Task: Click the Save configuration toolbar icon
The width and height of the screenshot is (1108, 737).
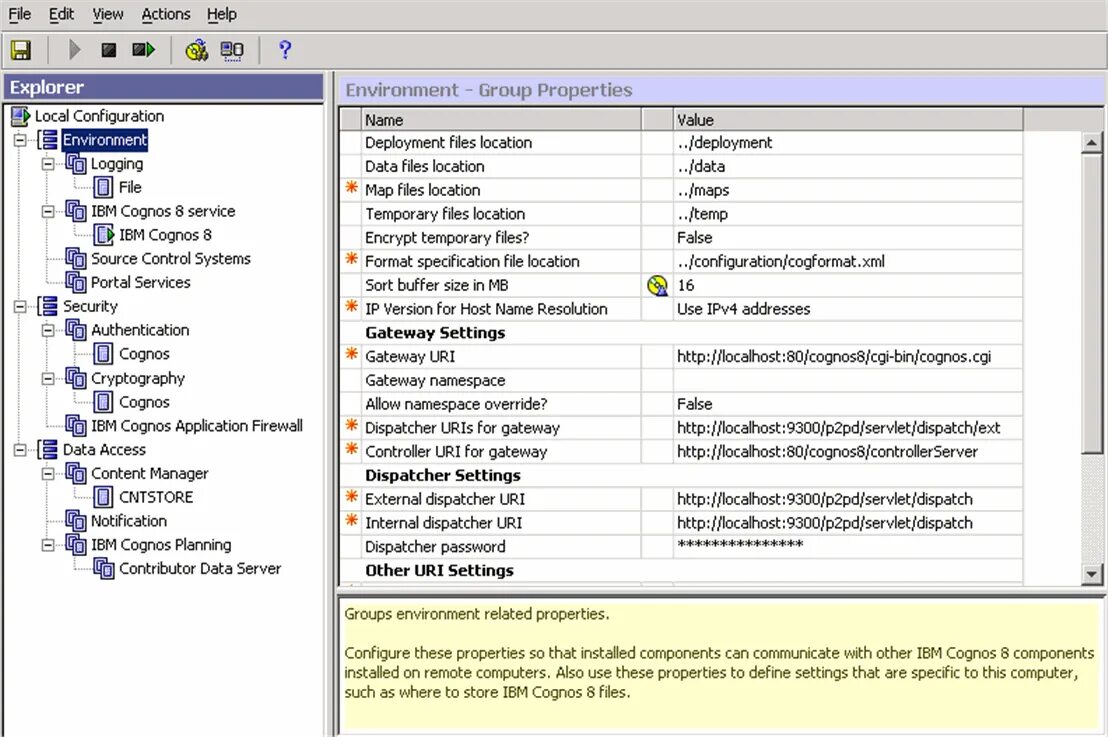Action: [20, 50]
